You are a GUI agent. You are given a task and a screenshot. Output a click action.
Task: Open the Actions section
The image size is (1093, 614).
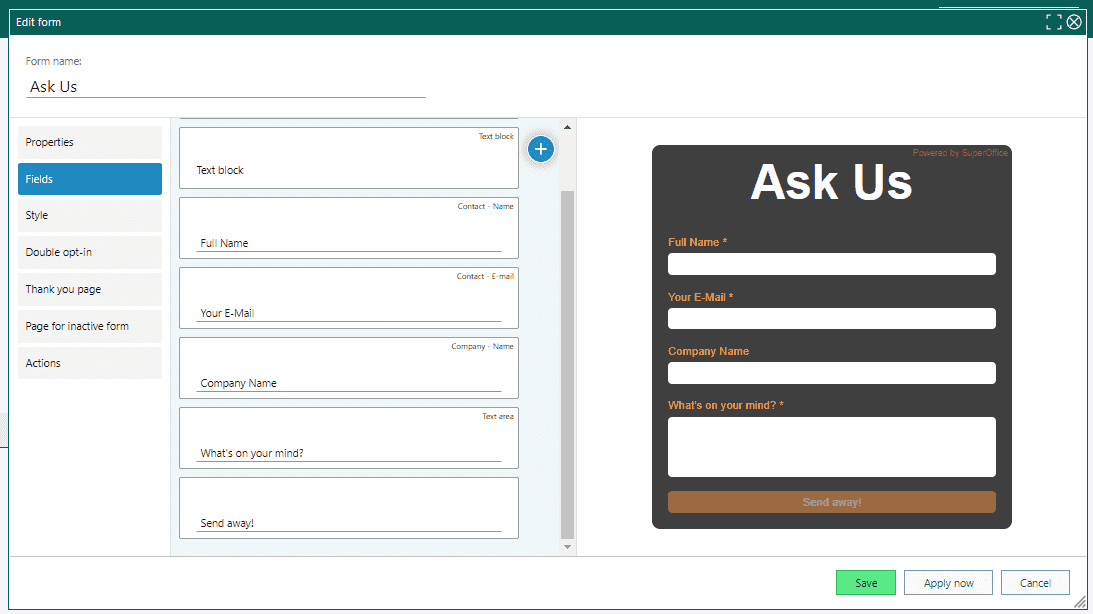pyautogui.click(x=90, y=363)
